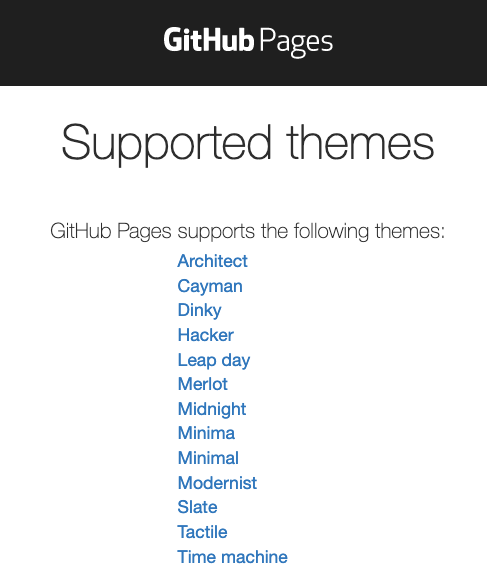Click the word 'Supported' in the heading
Image resolution: width=487 pixels, height=575 pixels.
(x=167, y=144)
